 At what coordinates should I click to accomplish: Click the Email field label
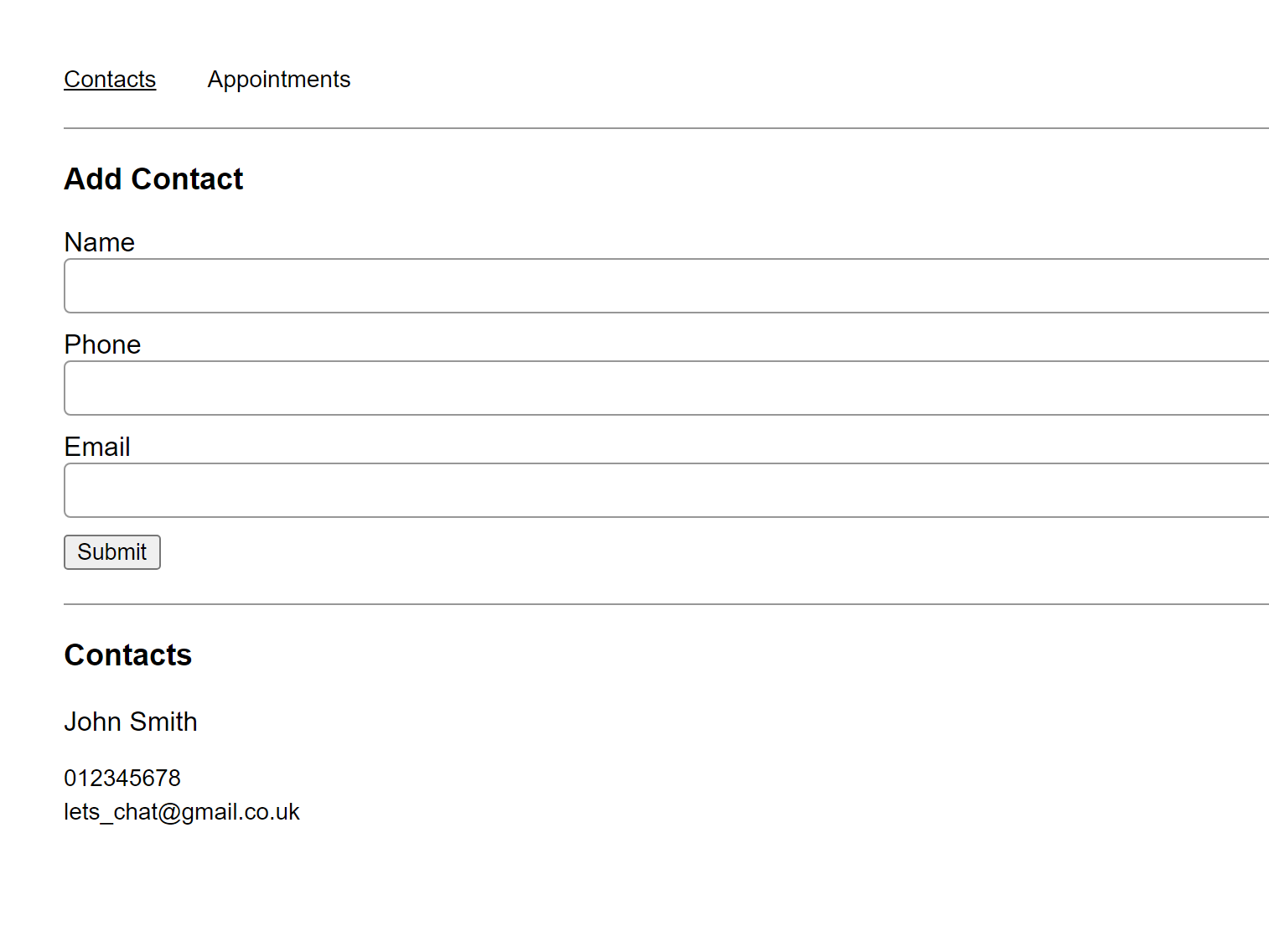(97, 447)
